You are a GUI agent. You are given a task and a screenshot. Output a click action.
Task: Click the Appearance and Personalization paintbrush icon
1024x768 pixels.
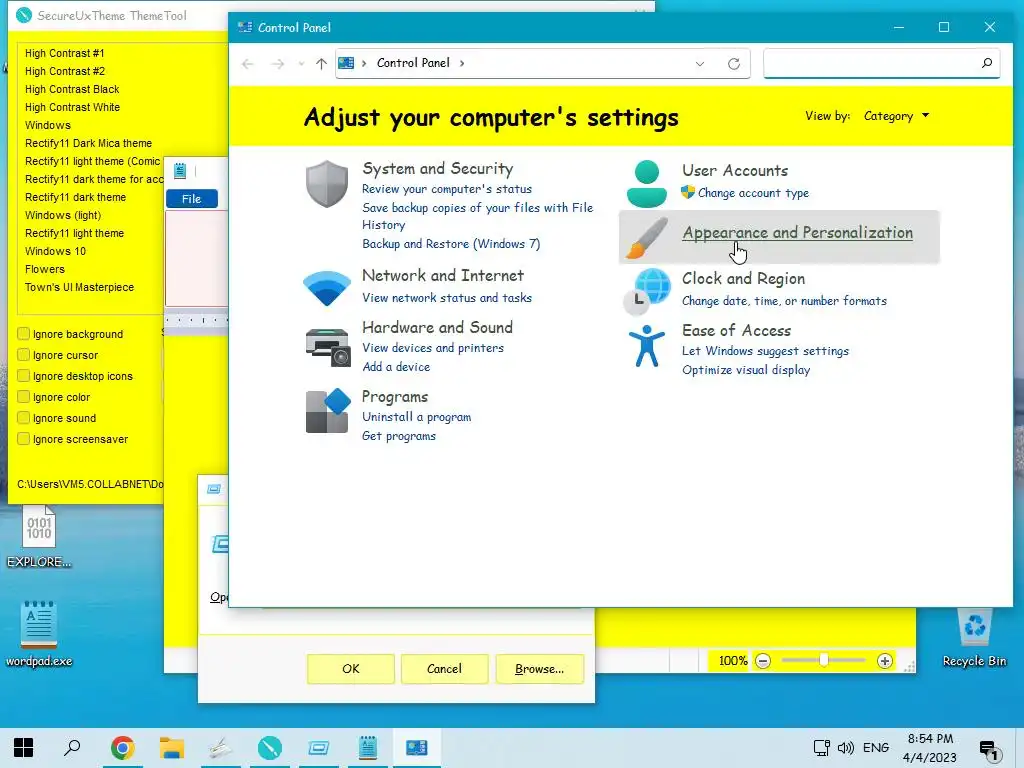647,237
